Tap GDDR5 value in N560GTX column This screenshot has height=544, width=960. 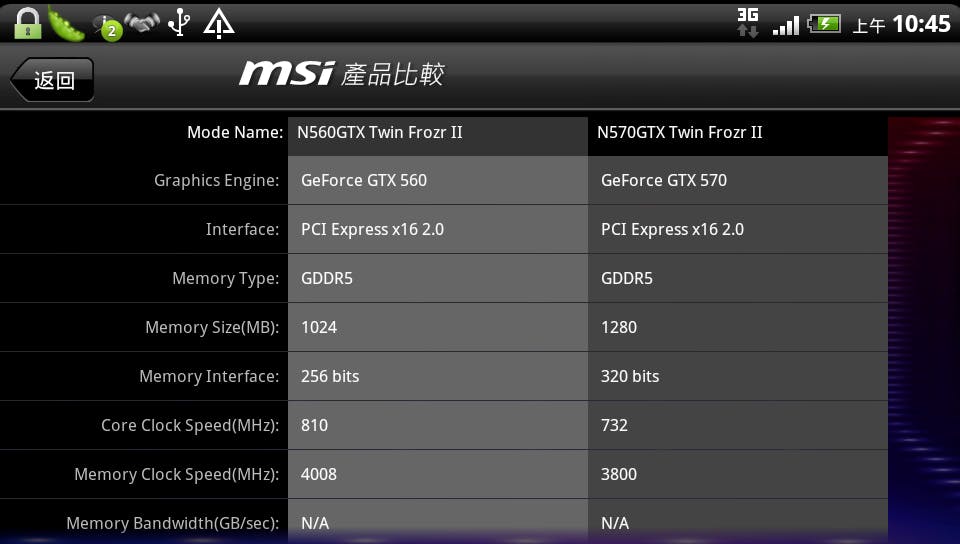tap(438, 278)
